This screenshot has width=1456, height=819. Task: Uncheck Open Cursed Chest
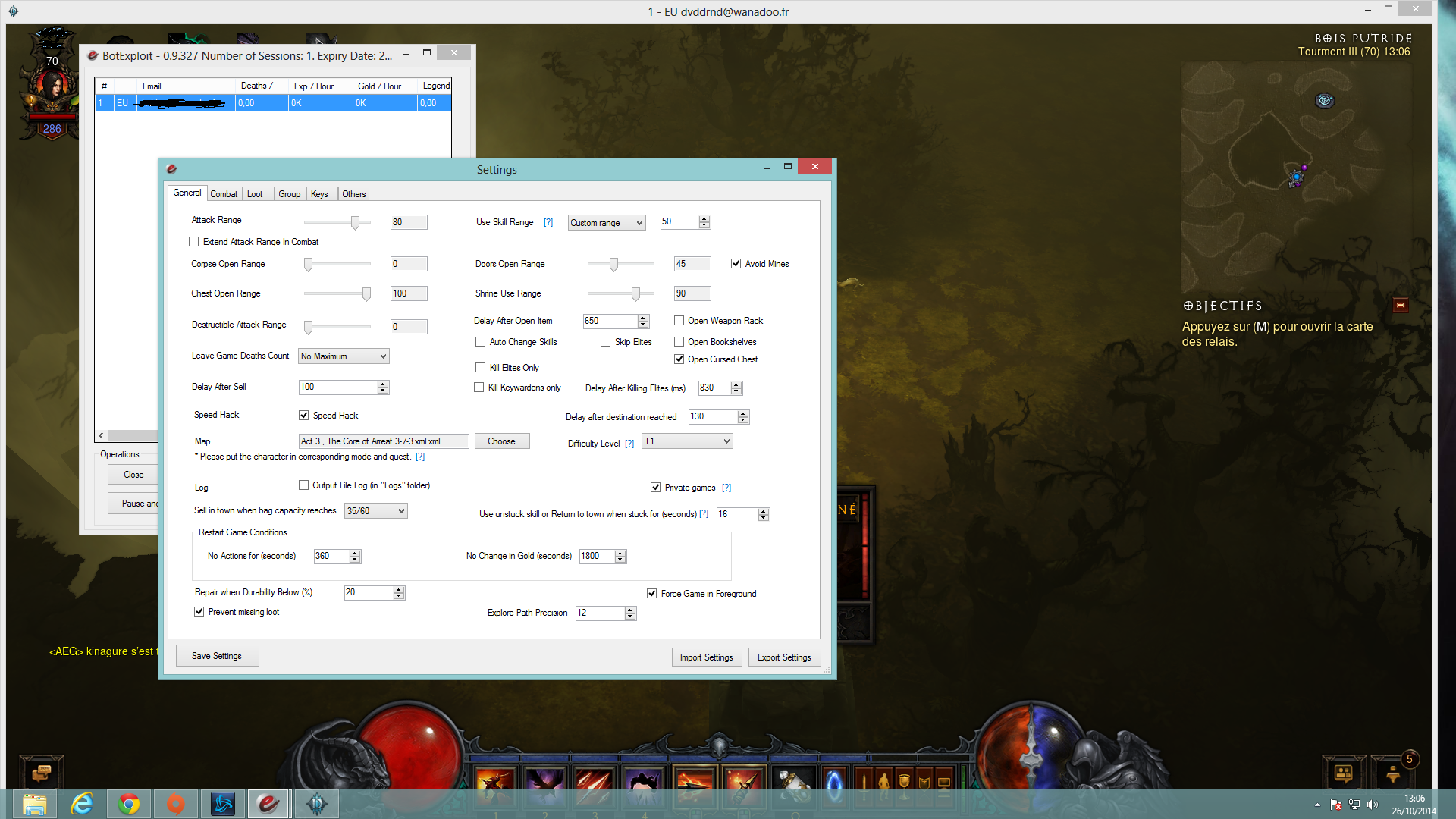(679, 359)
